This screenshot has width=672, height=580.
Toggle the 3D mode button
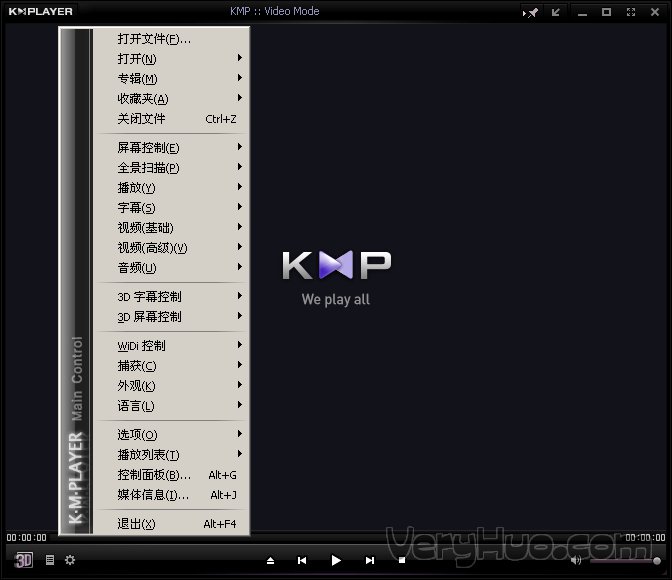coord(24,560)
